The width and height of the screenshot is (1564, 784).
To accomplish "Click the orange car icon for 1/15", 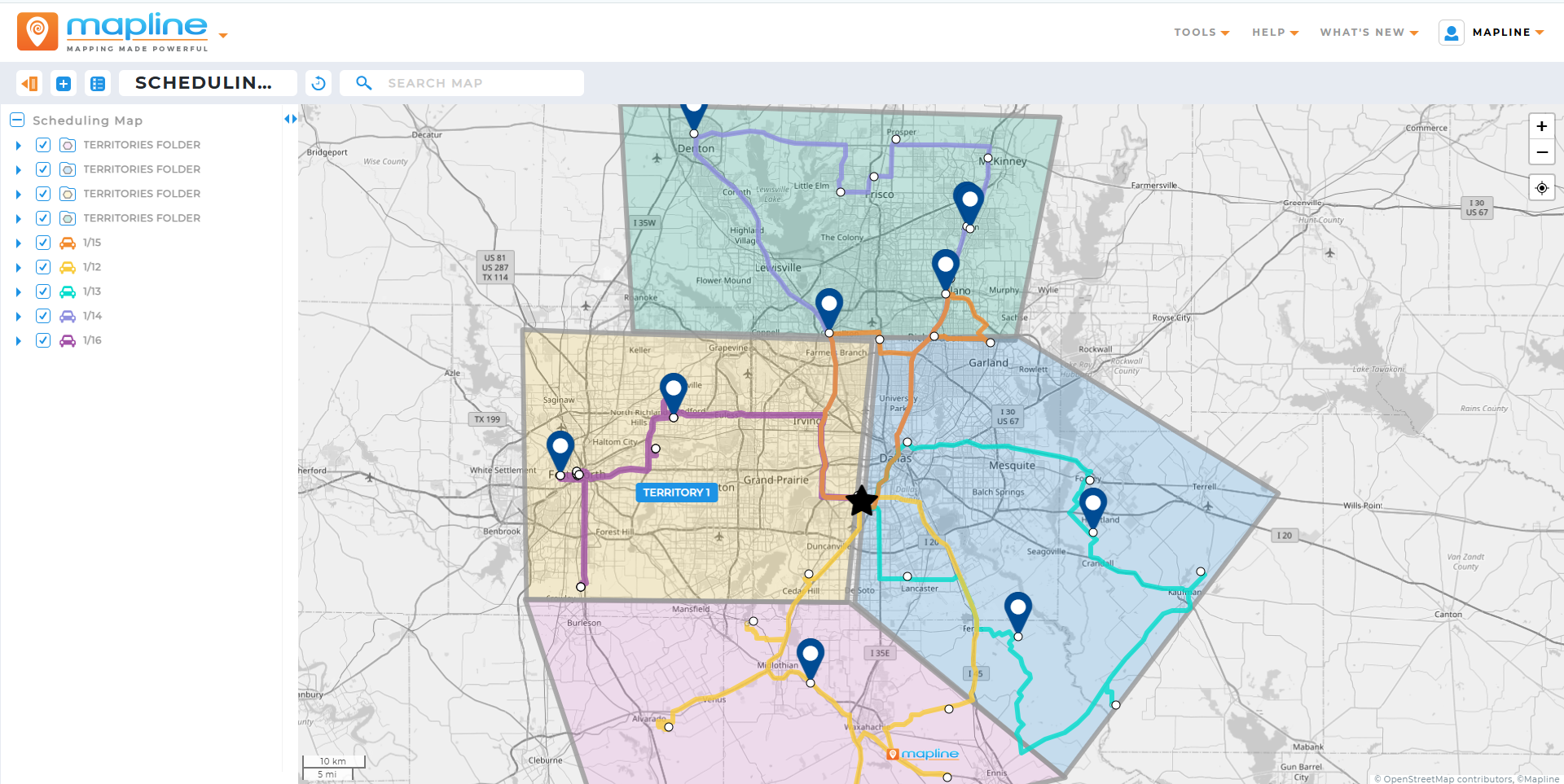I will 68,243.
